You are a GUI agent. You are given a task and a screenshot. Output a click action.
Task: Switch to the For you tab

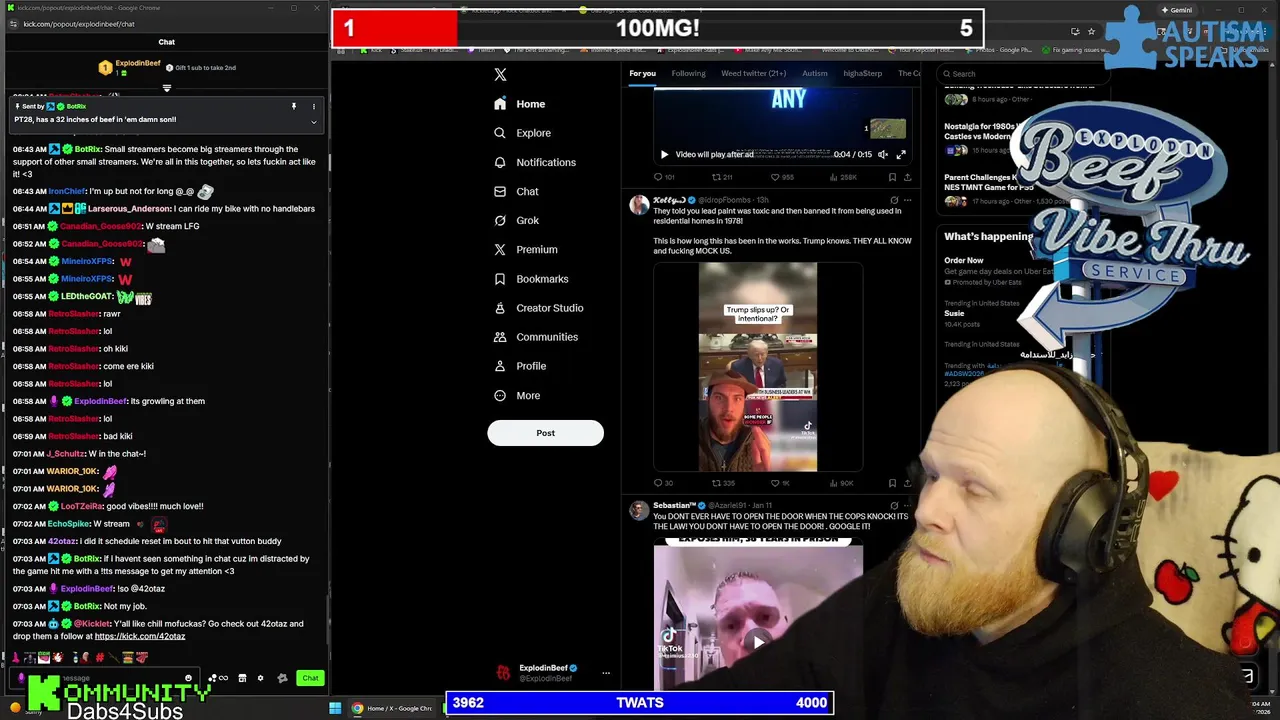pos(642,73)
